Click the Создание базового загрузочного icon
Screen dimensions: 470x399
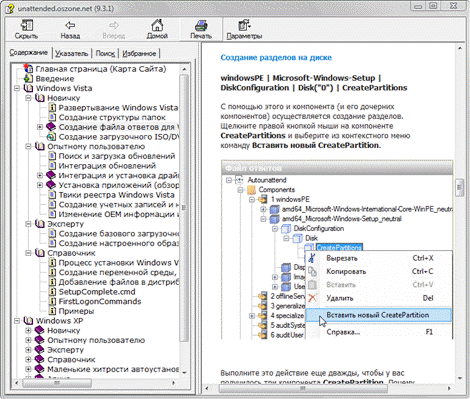click(52, 234)
